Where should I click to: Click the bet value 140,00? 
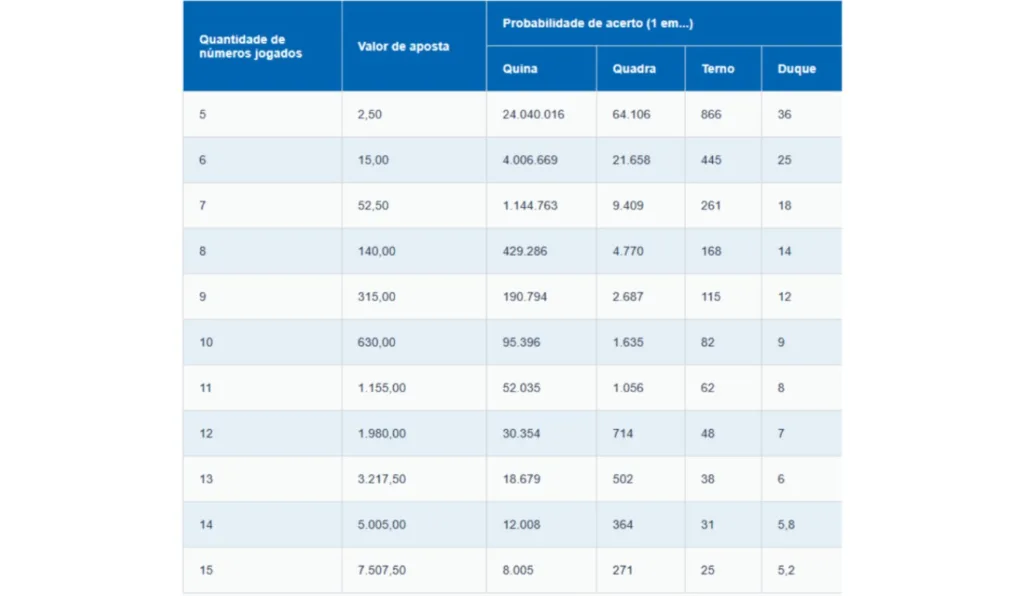[376, 251]
